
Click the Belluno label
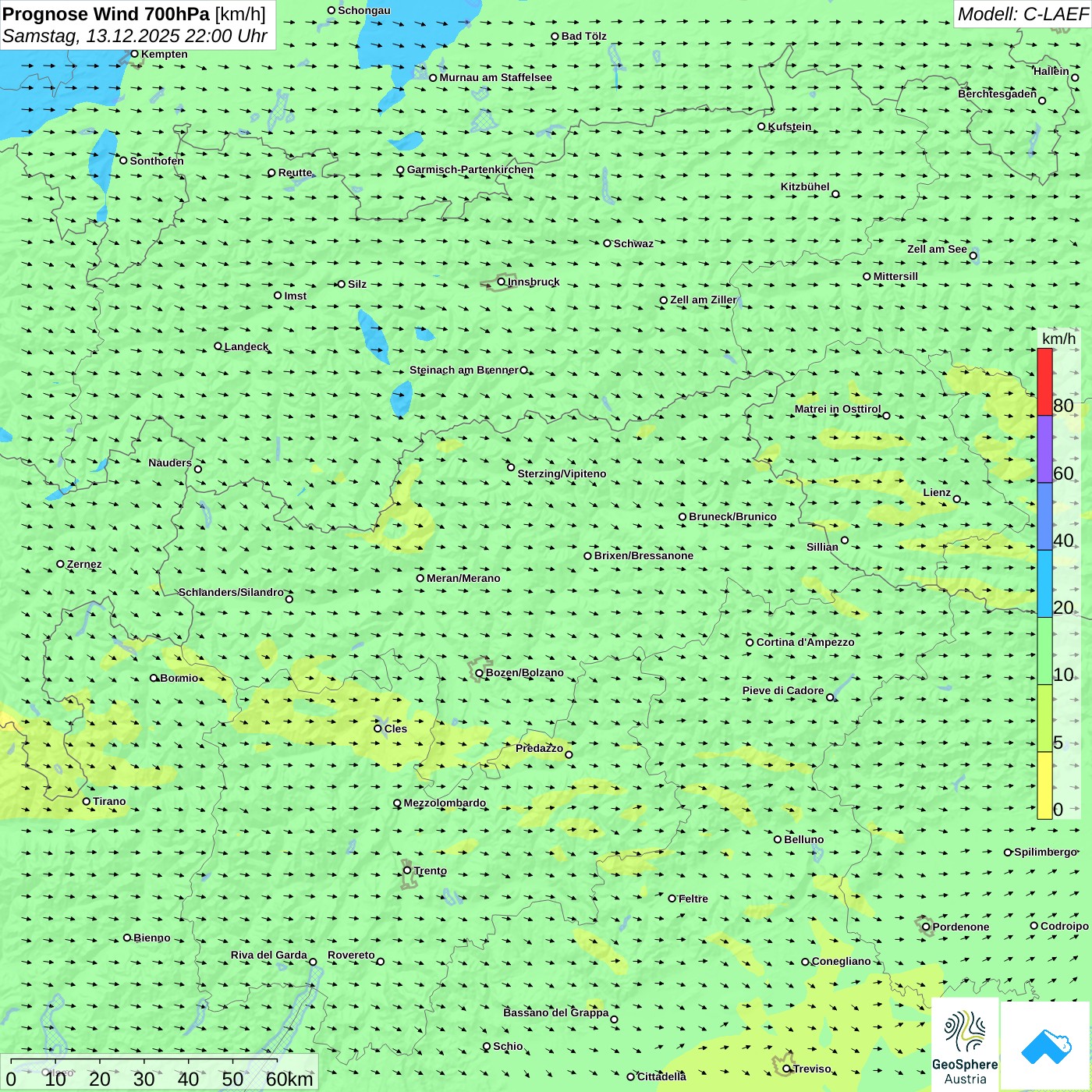coord(804,839)
